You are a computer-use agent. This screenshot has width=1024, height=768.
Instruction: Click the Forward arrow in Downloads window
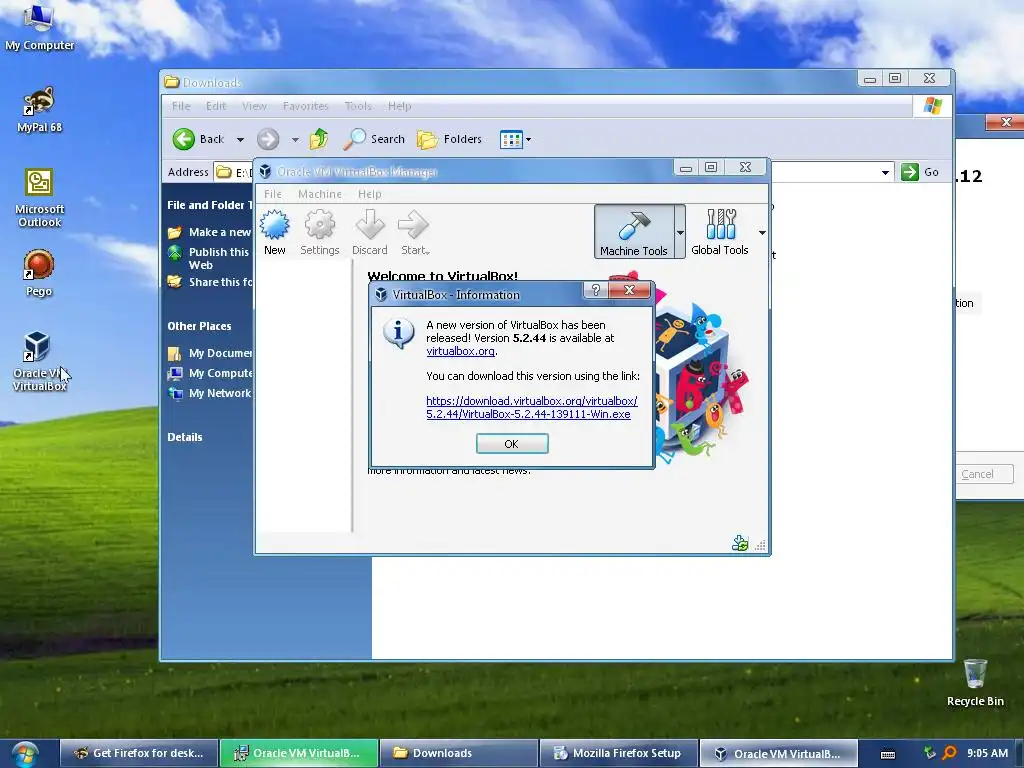(x=268, y=139)
